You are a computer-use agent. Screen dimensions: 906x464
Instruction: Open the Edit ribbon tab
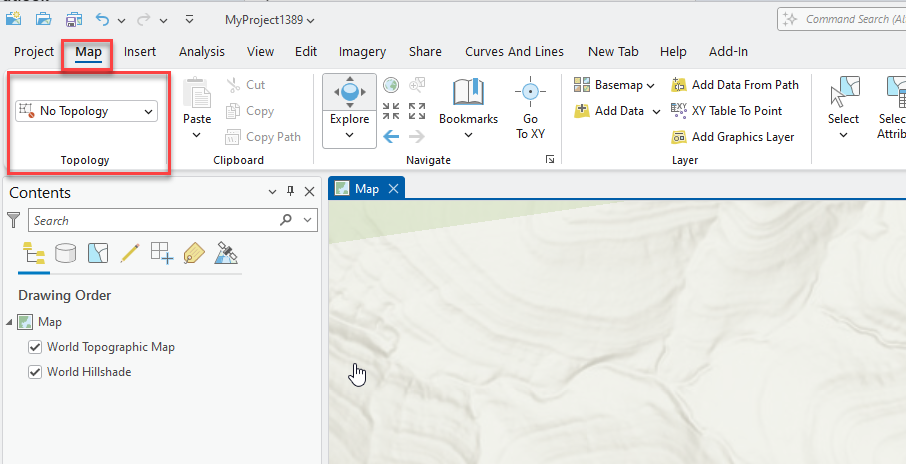tap(306, 51)
